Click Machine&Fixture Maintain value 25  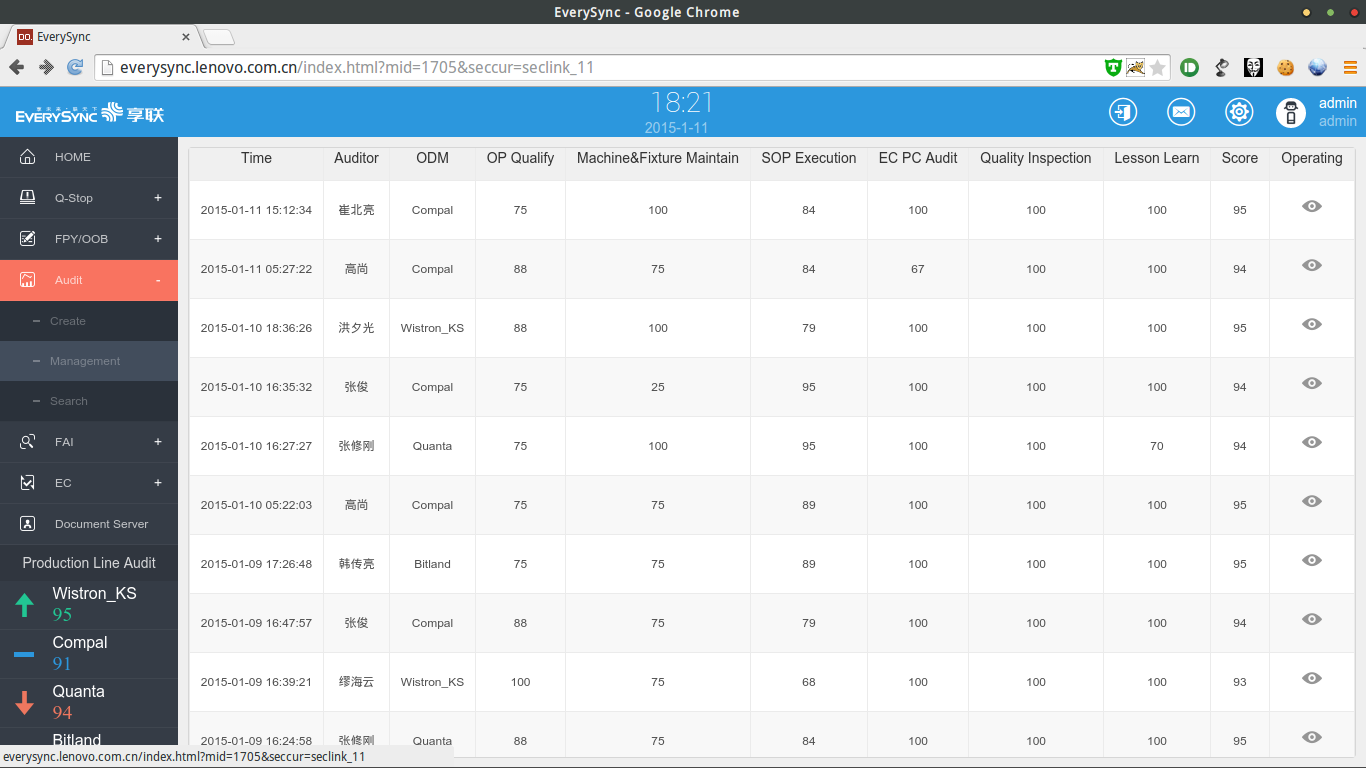658,387
